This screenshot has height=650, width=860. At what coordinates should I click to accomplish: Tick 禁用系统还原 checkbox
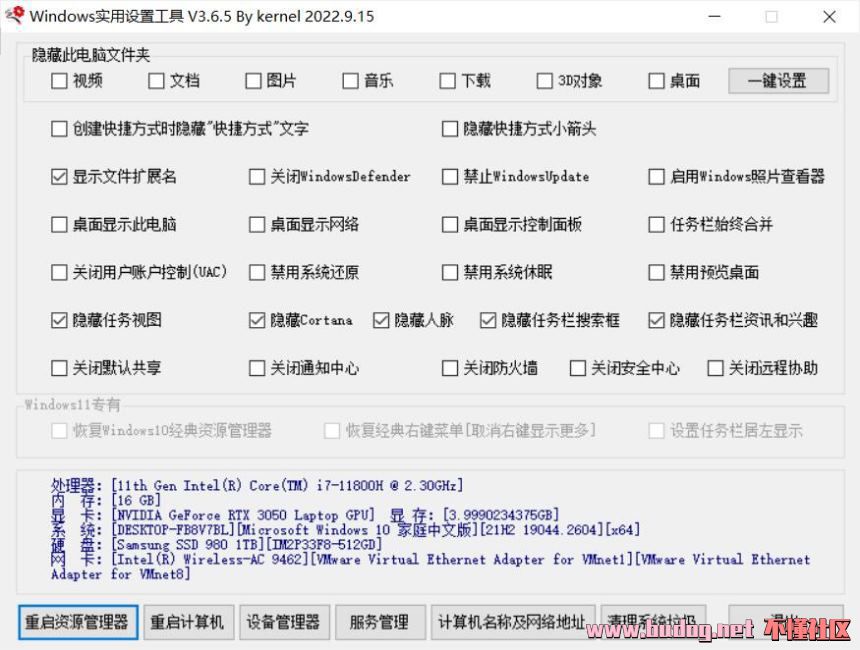257,272
